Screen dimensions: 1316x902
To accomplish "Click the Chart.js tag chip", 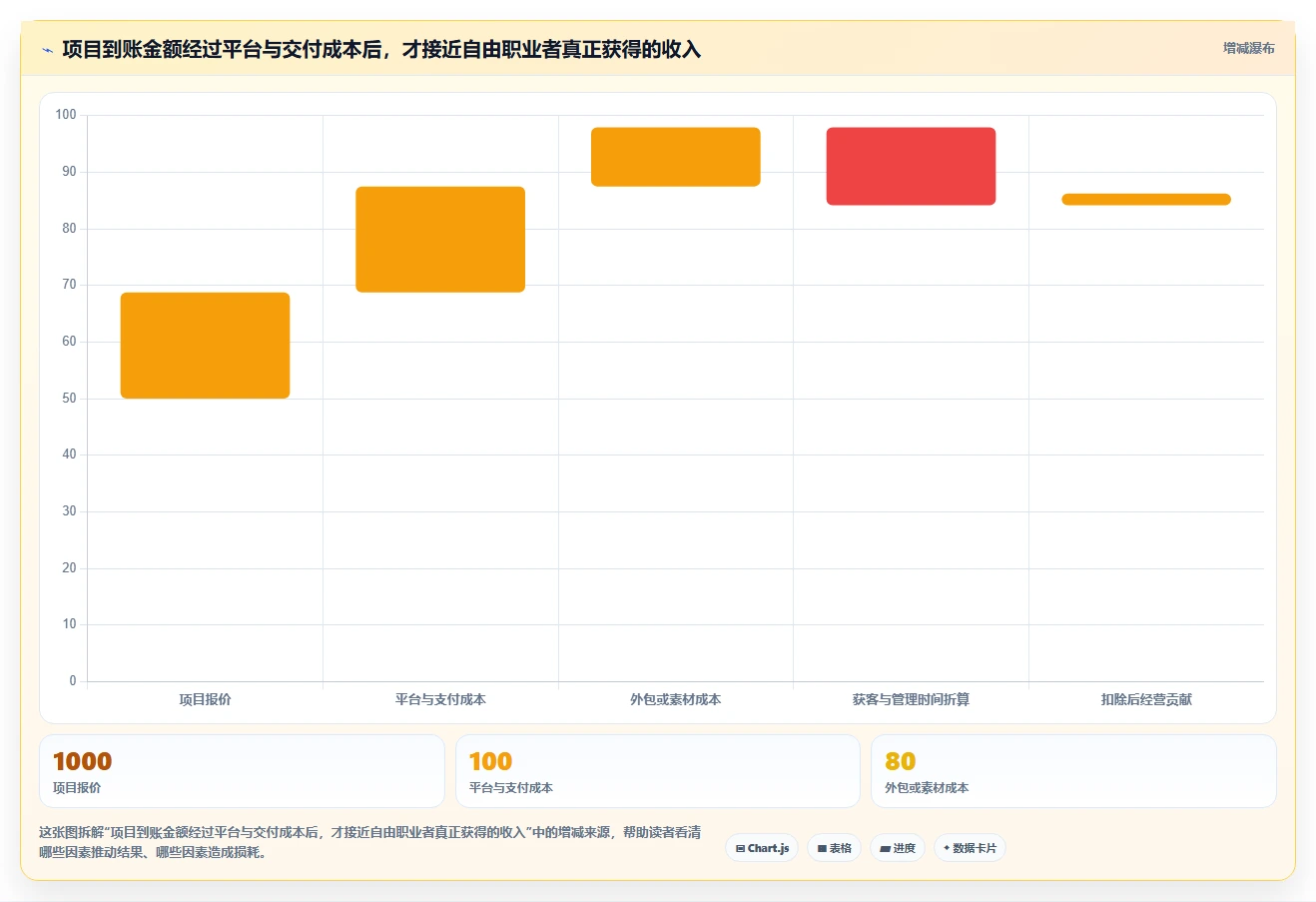I will pos(762,848).
